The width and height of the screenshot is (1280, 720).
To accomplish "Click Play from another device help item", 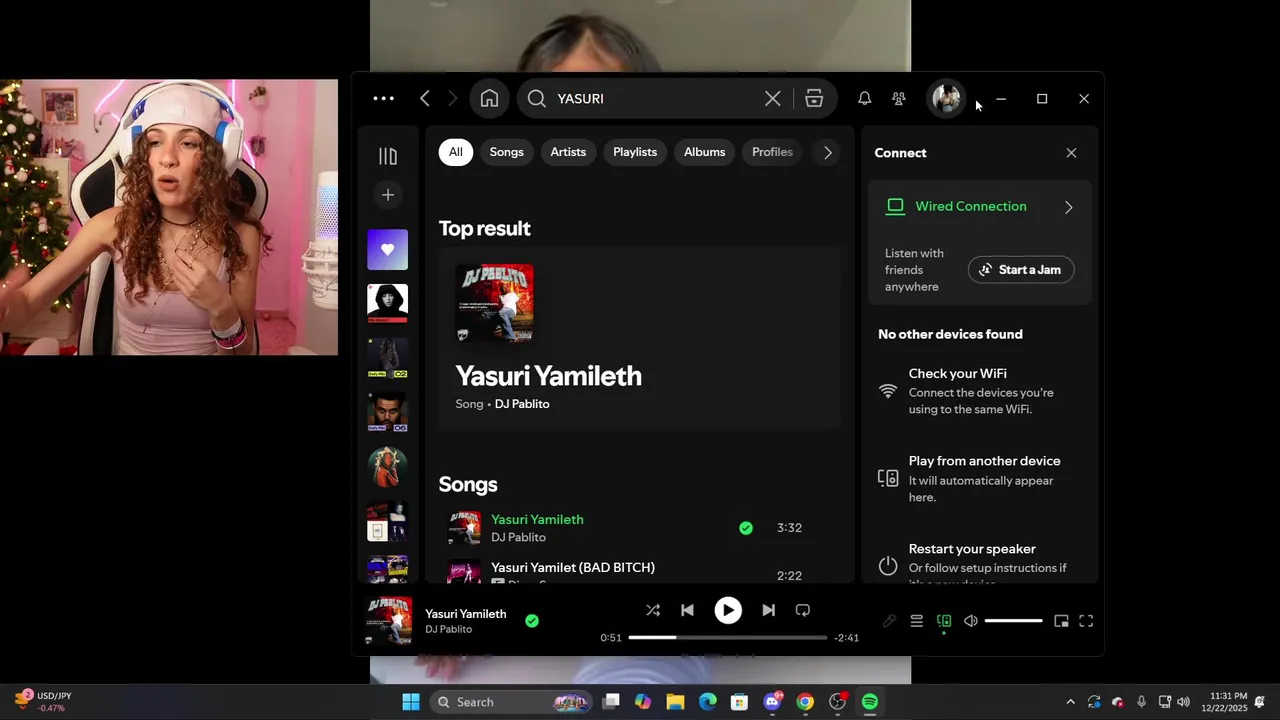I will [980, 478].
